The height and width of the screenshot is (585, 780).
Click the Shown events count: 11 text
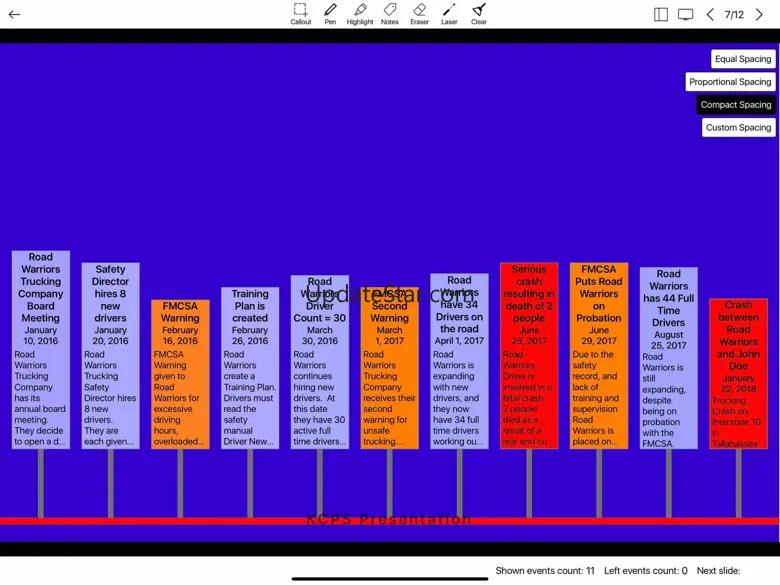coord(545,571)
